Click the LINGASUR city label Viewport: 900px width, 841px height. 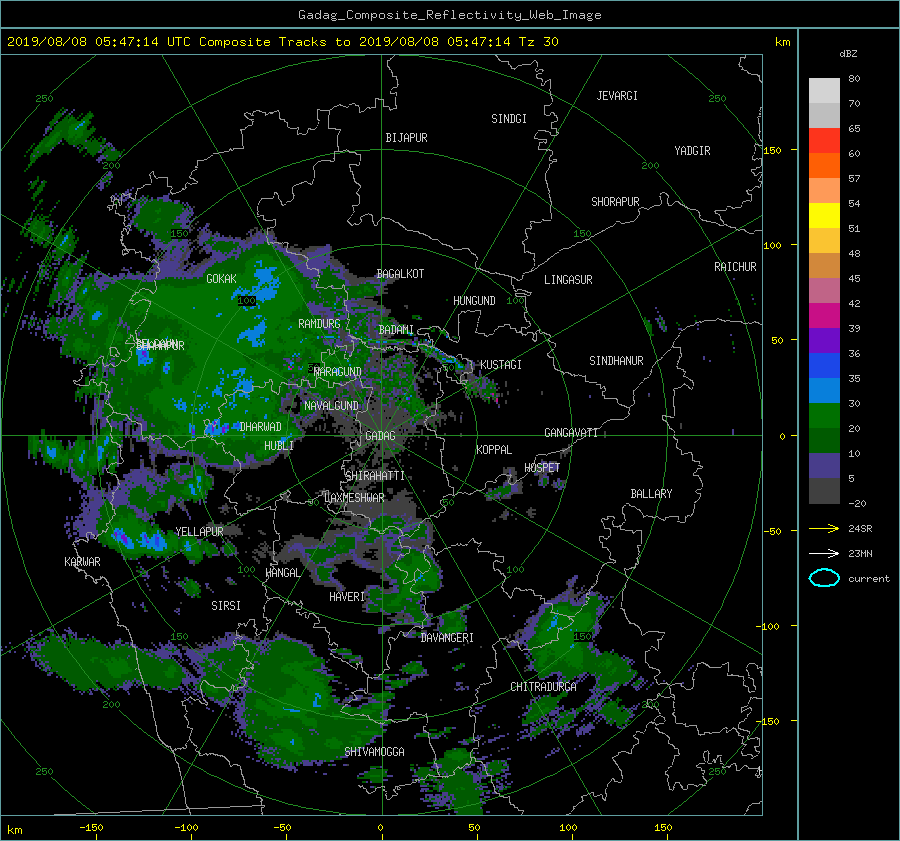click(568, 280)
